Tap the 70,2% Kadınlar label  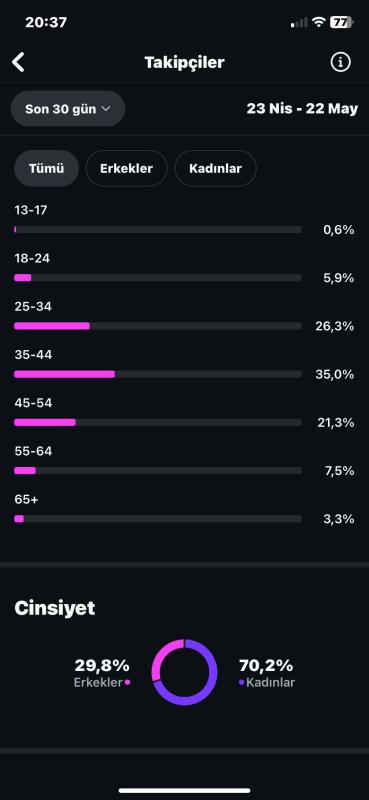click(x=266, y=673)
